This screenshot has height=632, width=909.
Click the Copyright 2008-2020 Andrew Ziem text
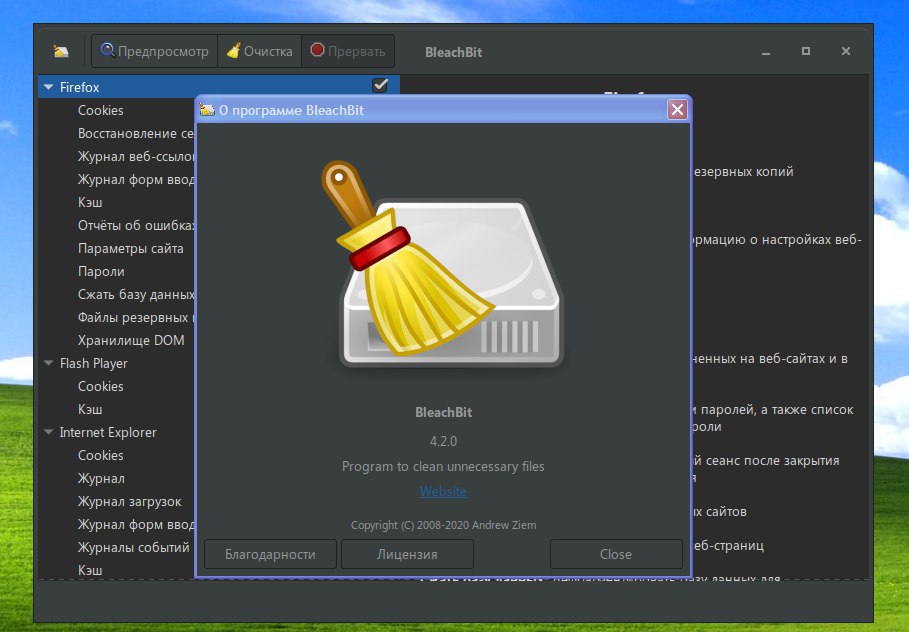point(443,525)
